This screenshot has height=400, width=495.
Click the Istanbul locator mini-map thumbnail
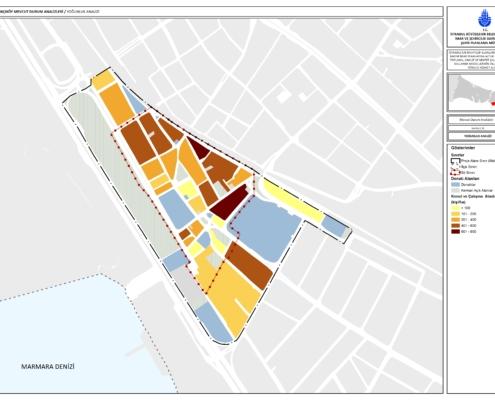471,92
